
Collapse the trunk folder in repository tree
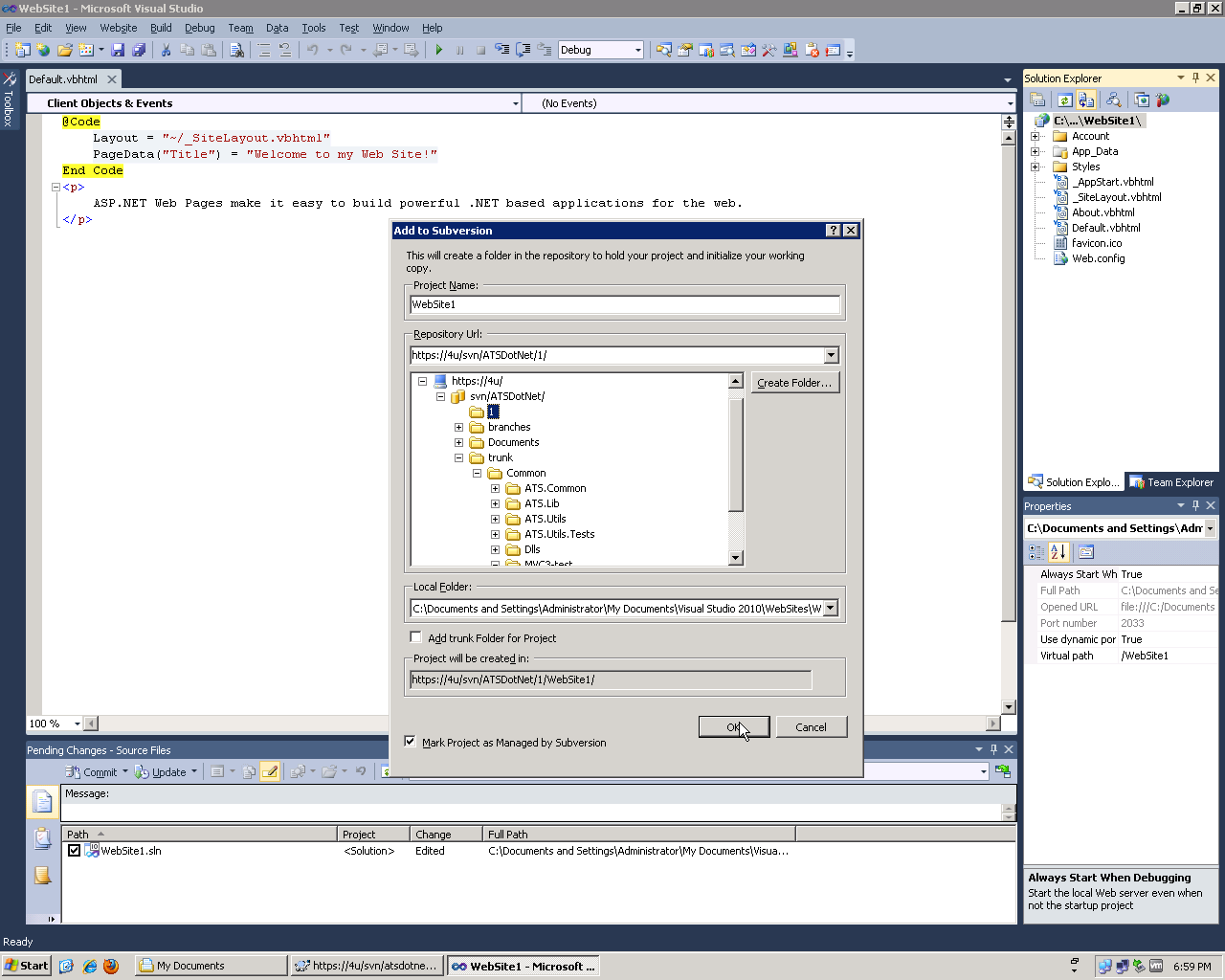click(x=459, y=457)
